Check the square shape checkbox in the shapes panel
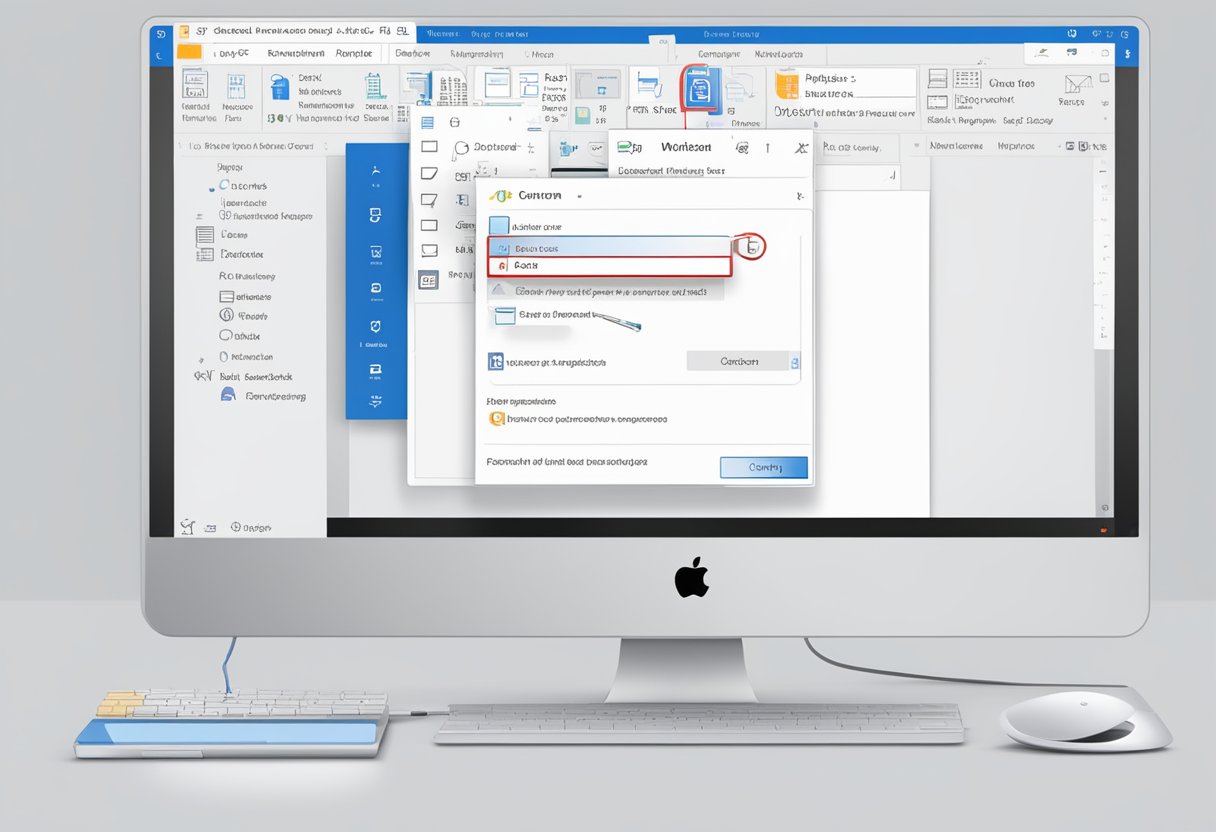Viewport: 1216px width, 832px height. click(430, 147)
